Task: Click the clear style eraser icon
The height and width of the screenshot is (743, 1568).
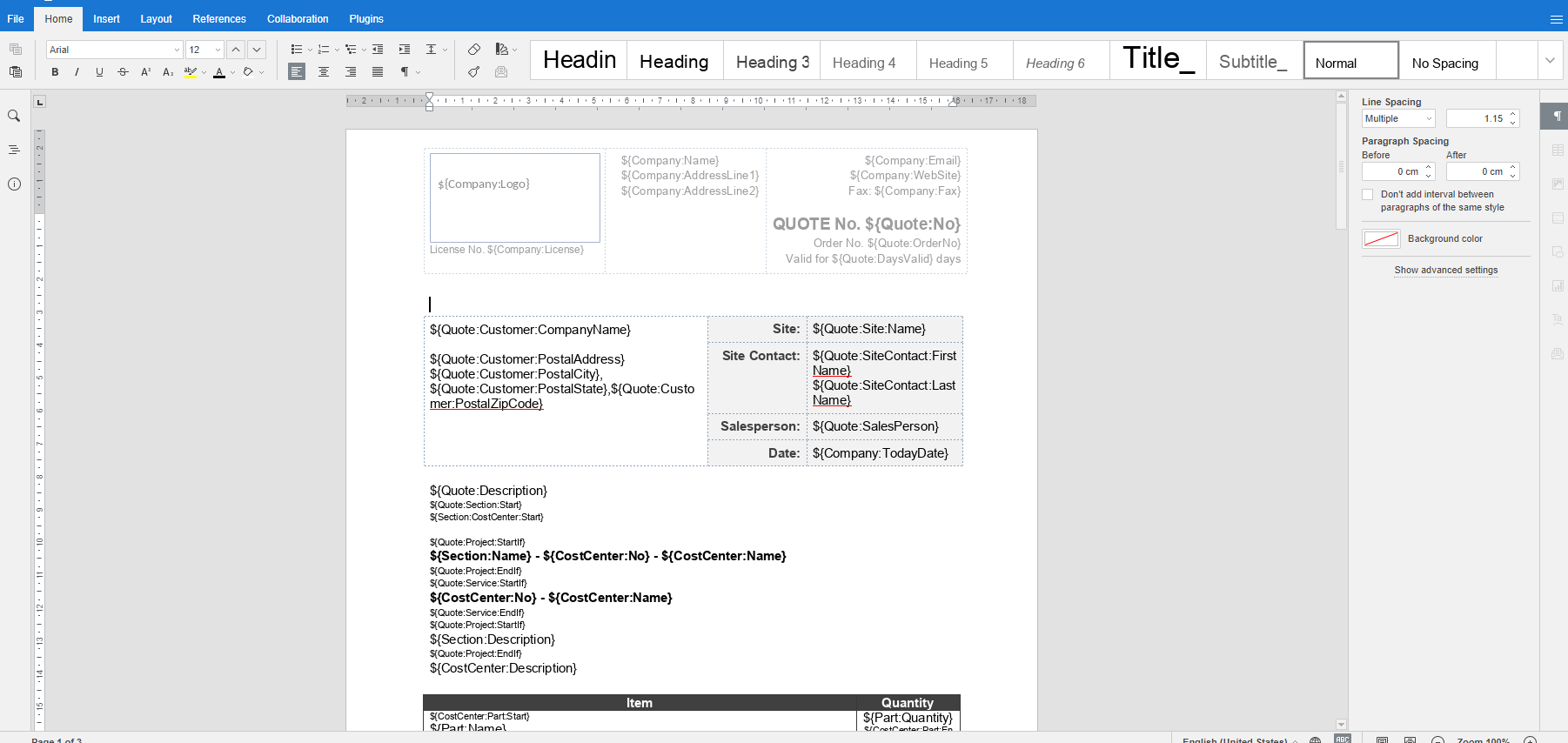Action: pos(473,50)
